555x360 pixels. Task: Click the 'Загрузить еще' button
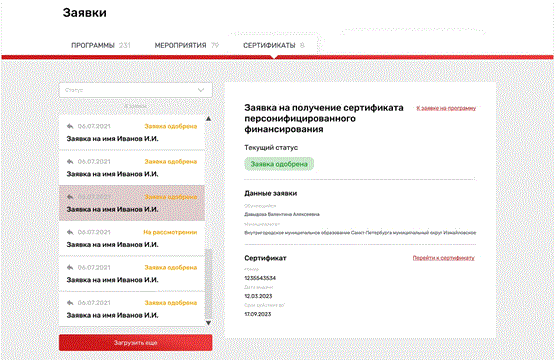[136, 343]
